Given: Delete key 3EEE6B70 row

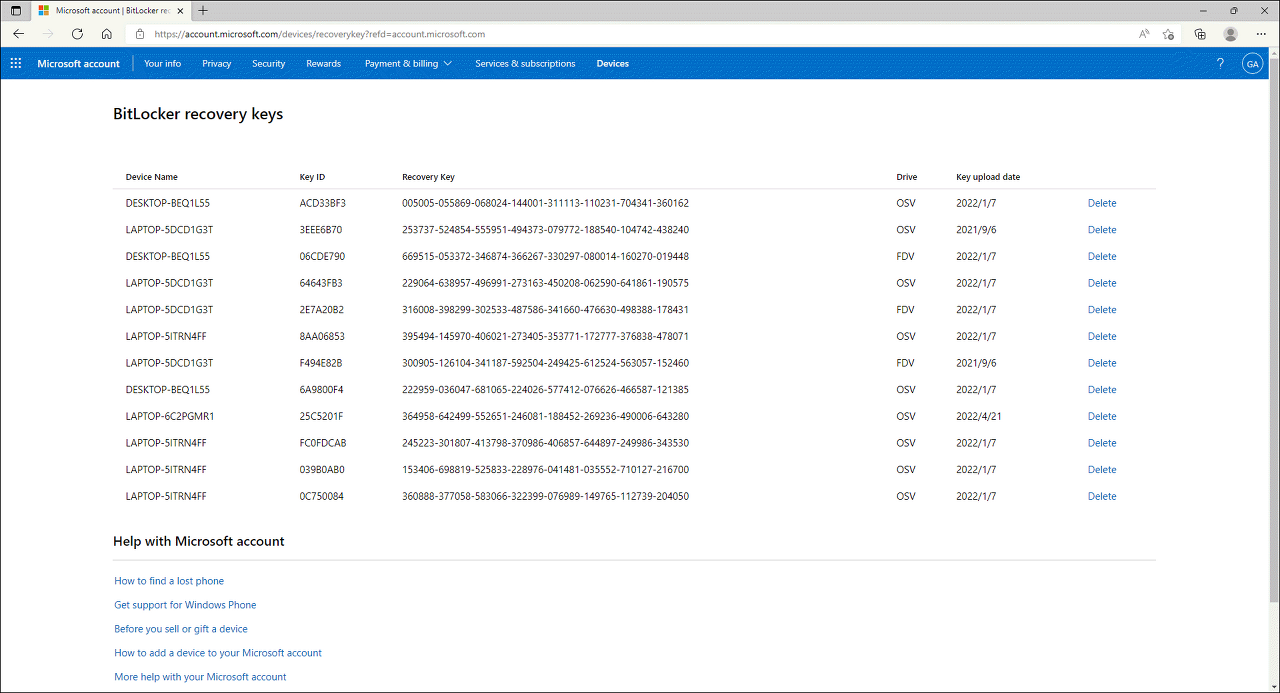Looking at the screenshot, I should pos(1102,229).
